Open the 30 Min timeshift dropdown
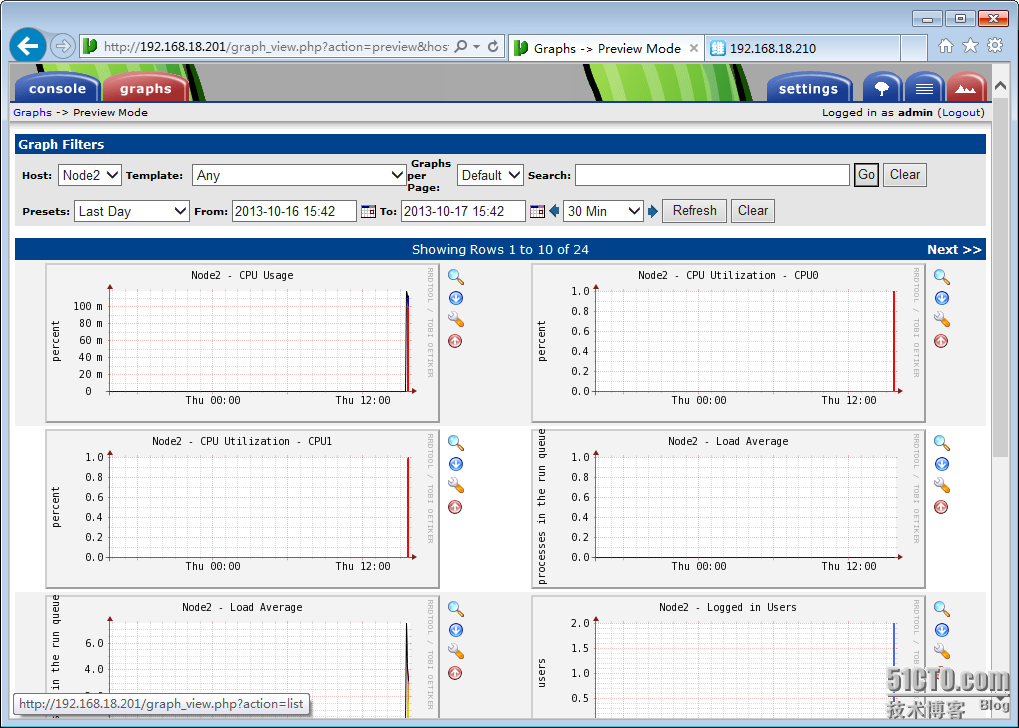The width and height of the screenshot is (1019, 728). pos(603,211)
